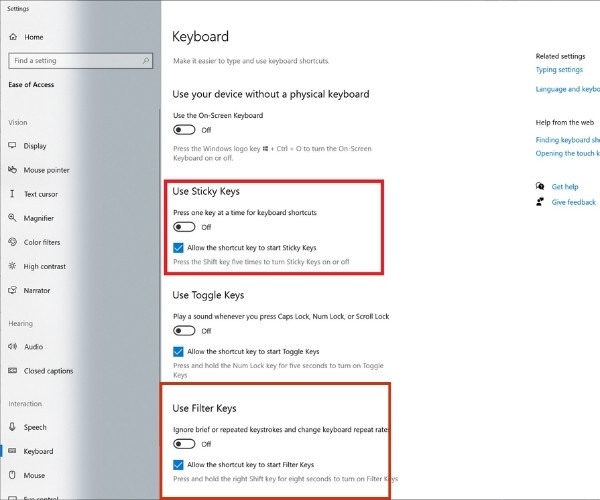Image resolution: width=600 pixels, height=500 pixels.
Task: Open the Typing settings link
Action: [x=559, y=70]
